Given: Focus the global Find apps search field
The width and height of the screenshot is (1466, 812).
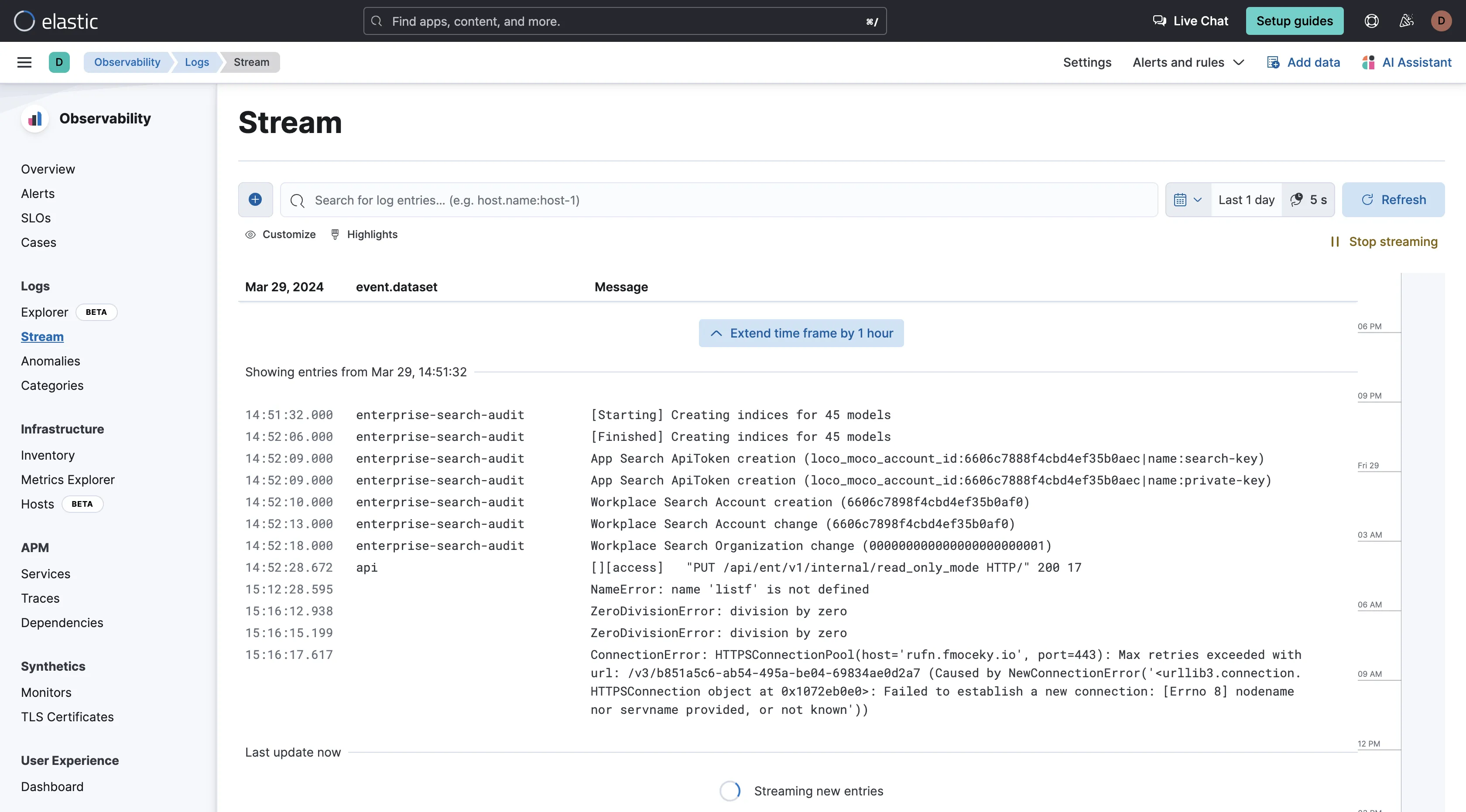Looking at the screenshot, I should coord(625,21).
